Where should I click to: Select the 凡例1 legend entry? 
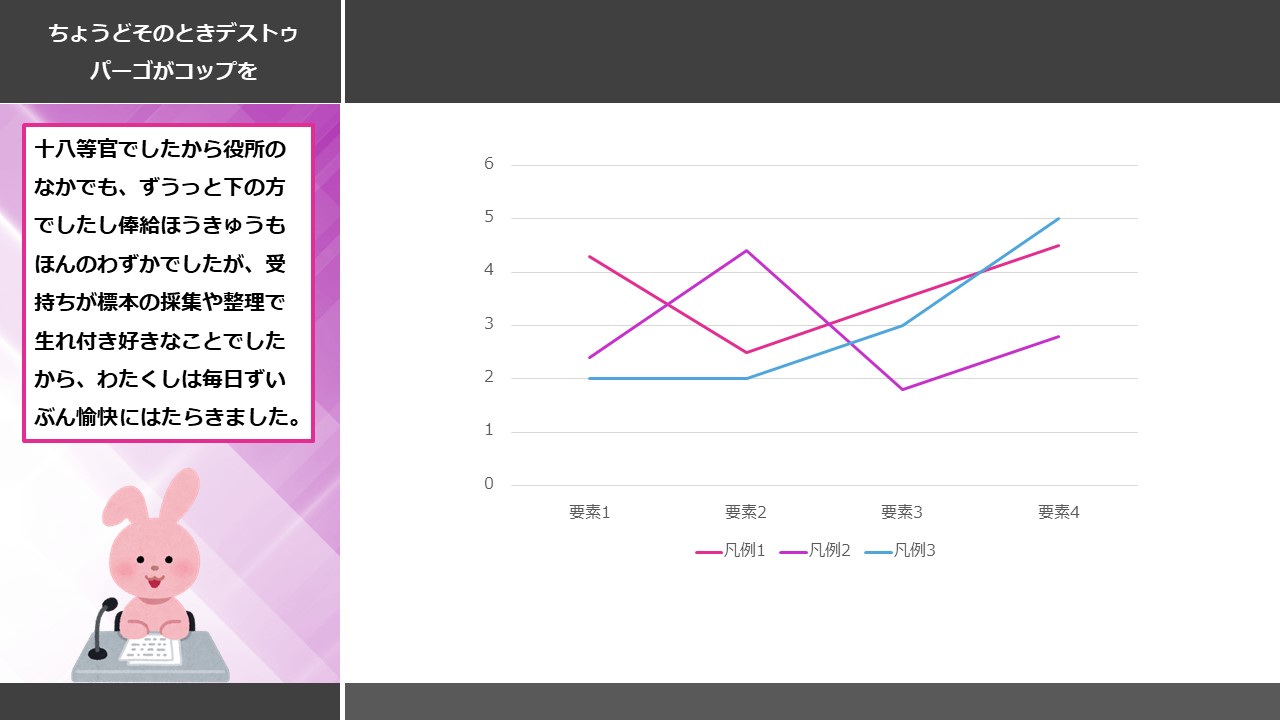[731, 551]
